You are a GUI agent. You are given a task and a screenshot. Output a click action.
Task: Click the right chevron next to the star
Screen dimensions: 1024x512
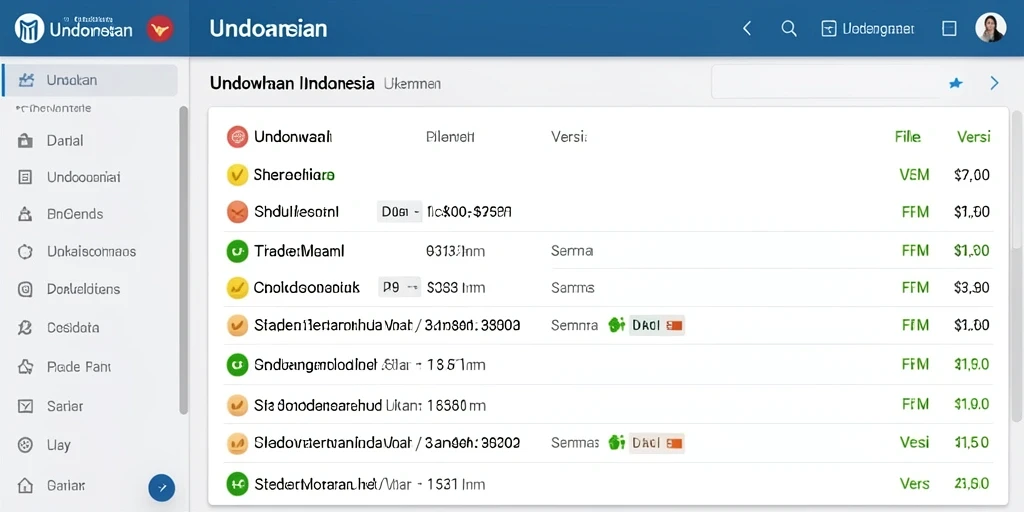point(994,83)
